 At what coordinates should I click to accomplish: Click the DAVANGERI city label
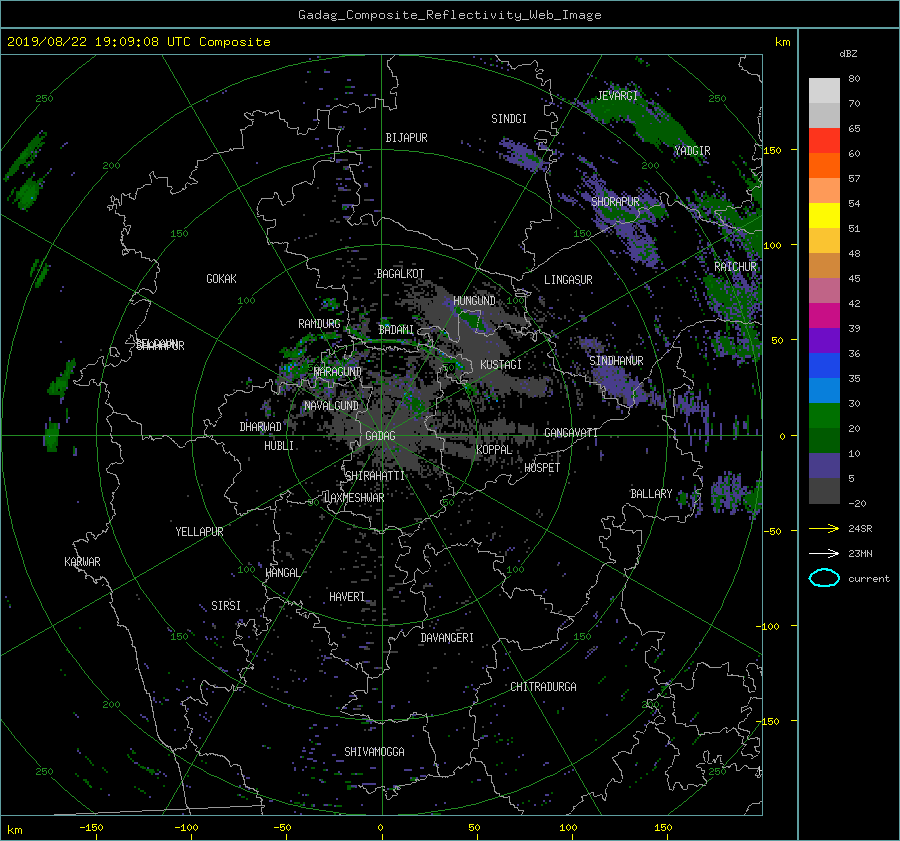447,638
